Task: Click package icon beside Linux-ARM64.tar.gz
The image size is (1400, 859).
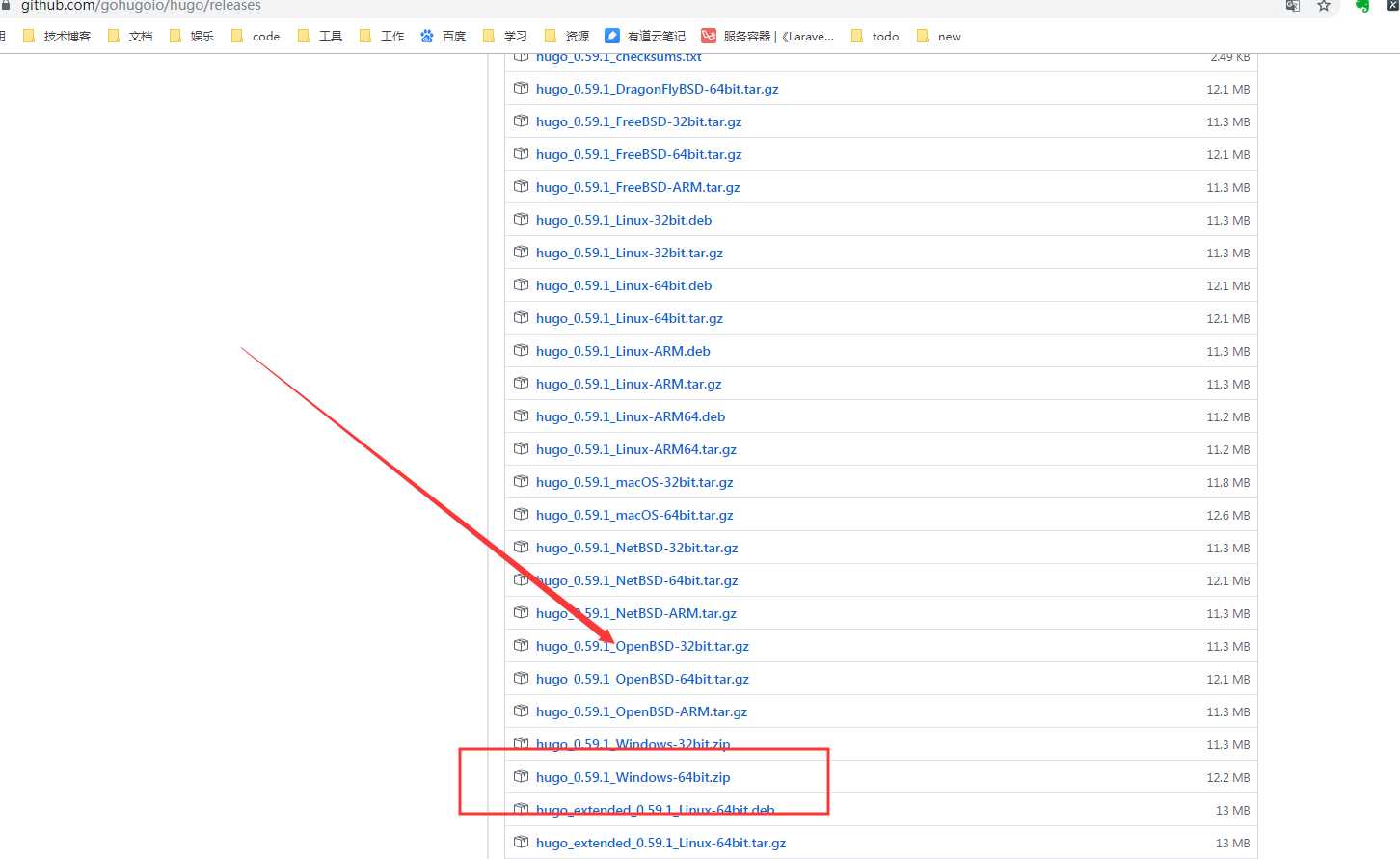Action: click(x=522, y=448)
